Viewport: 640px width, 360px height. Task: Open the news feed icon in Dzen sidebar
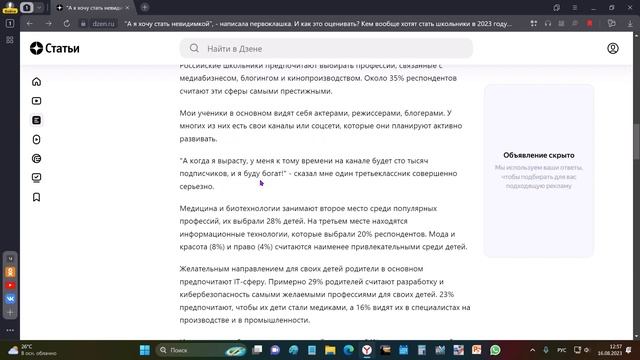[x=36, y=158]
